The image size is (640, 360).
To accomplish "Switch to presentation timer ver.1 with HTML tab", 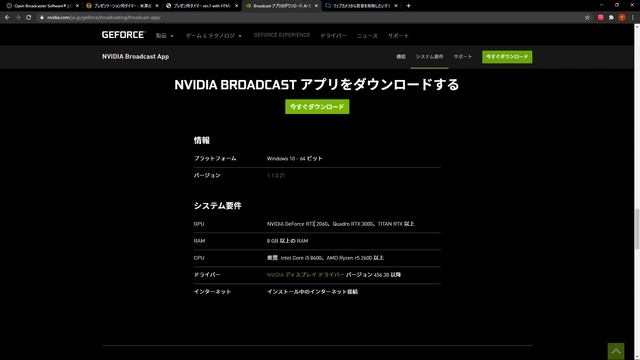I will [x=202, y=6].
